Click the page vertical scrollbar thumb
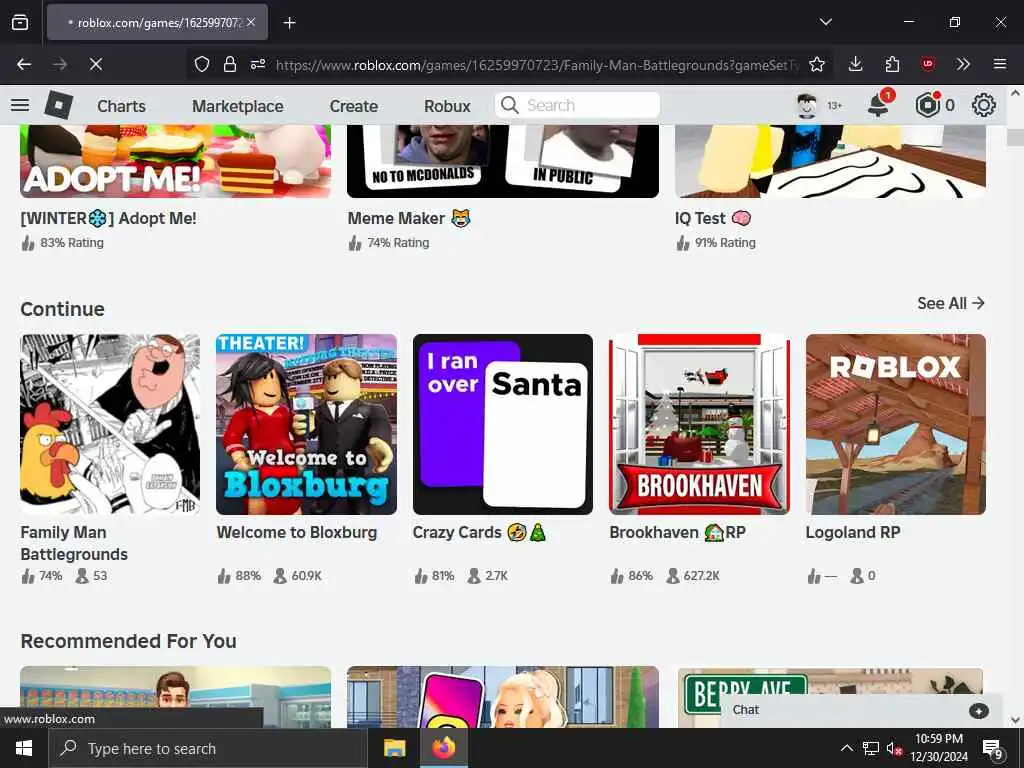Viewport: 1024px width, 768px height. (x=1014, y=137)
